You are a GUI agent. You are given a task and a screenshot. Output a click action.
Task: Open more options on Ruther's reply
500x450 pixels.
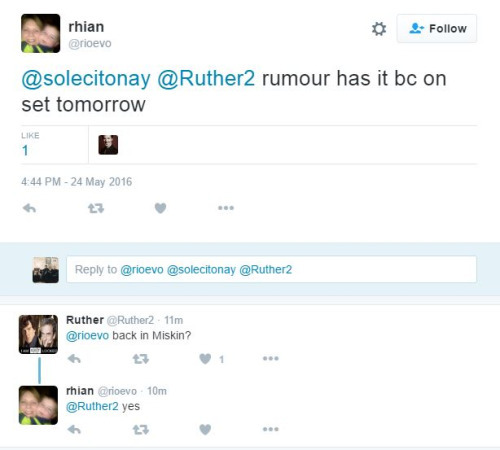tap(271, 359)
